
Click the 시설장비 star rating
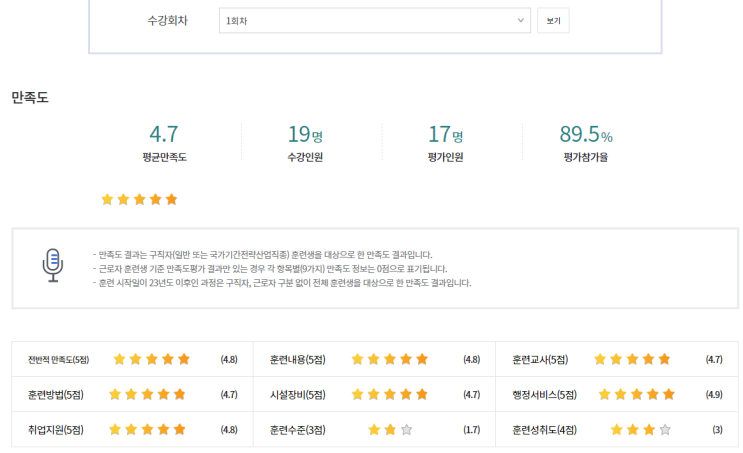(x=389, y=394)
